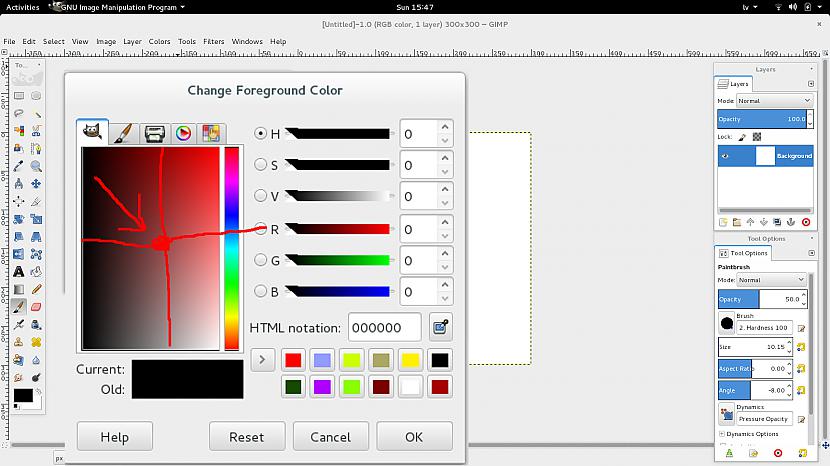The height and width of the screenshot is (466, 830).
Task: Select the Text tool
Action: pyautogui.click(x=19, y=272)
